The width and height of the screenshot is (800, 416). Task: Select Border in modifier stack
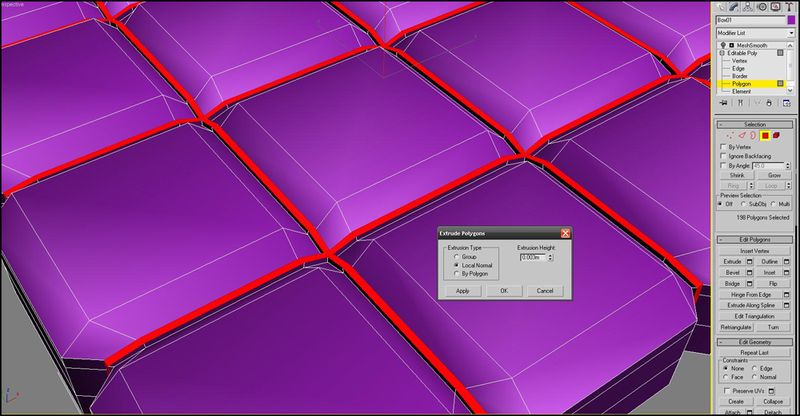[740, 76]
